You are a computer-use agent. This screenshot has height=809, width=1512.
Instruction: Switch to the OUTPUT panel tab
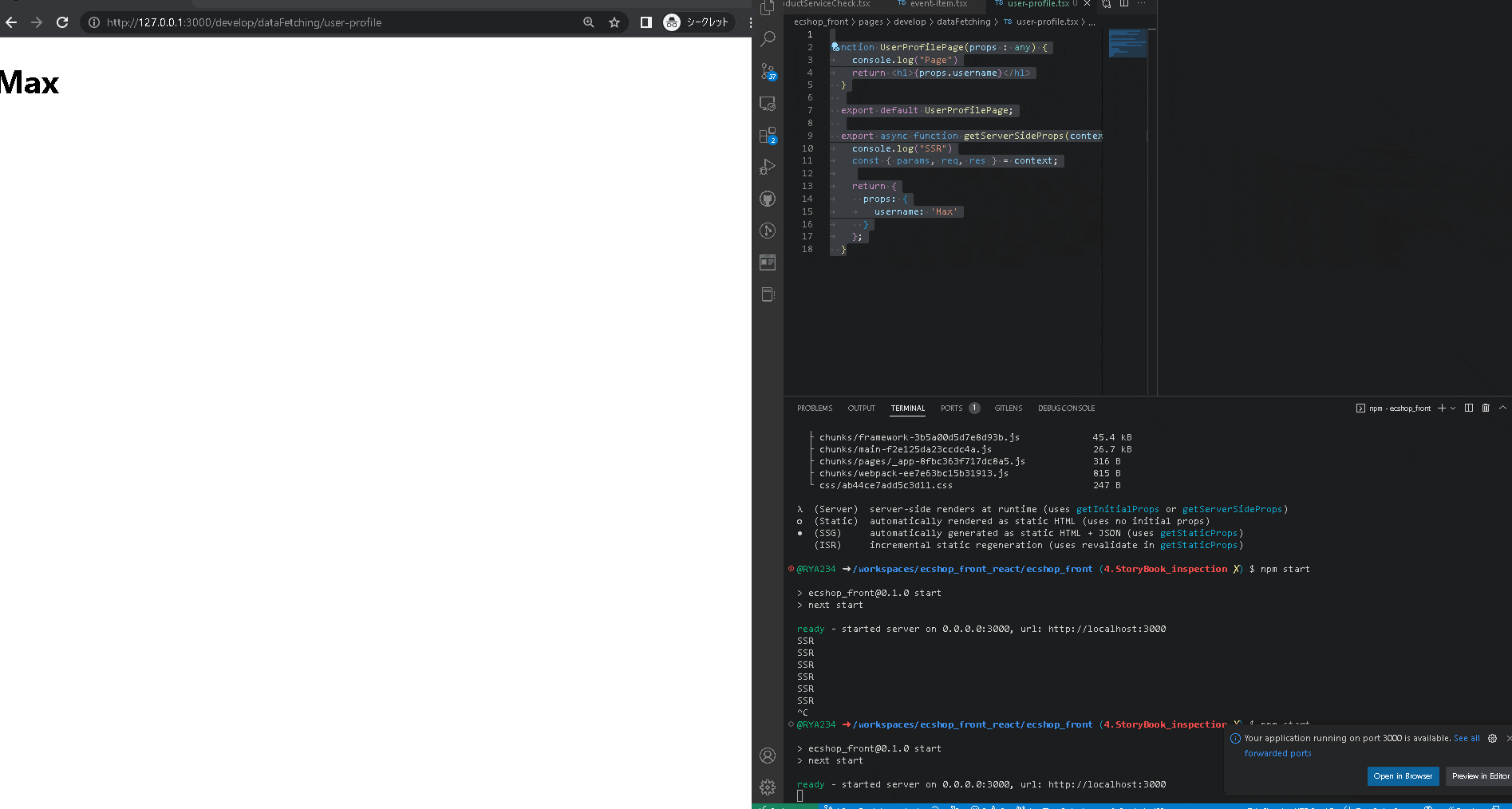[x=861, y=408]
